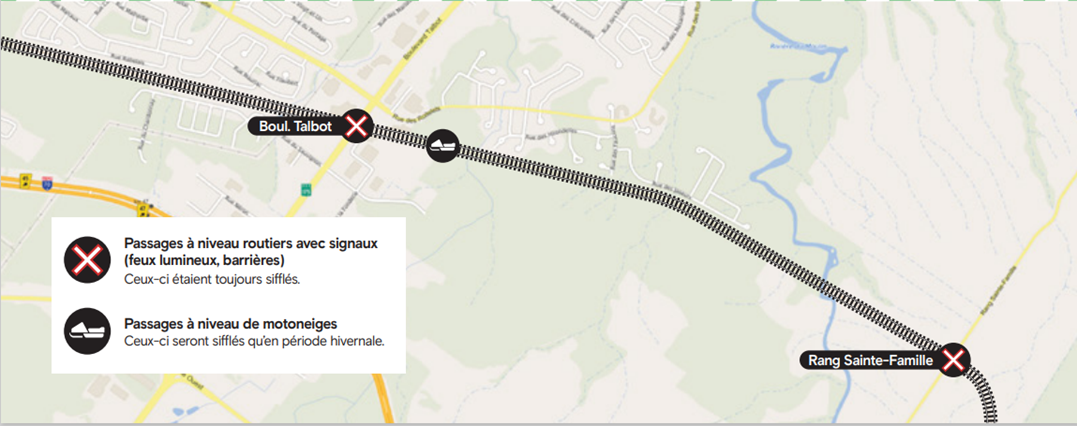Click the '(feux lumineux, barrières)' legend line
This screenshot has height=426, width=1077.
coord(204,261)
